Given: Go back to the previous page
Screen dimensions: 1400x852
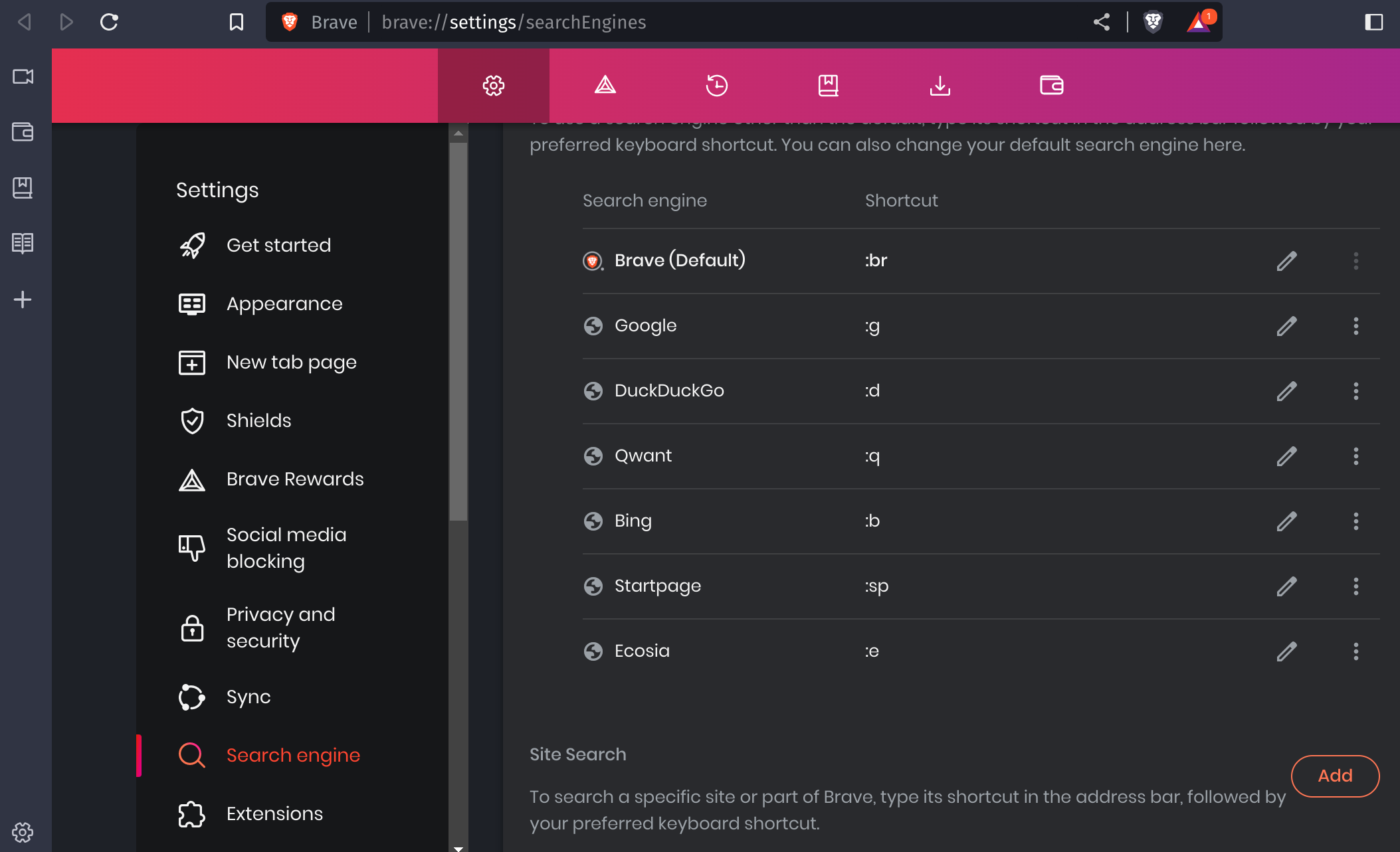Looking at the screenshot, I should coord(25,22).
